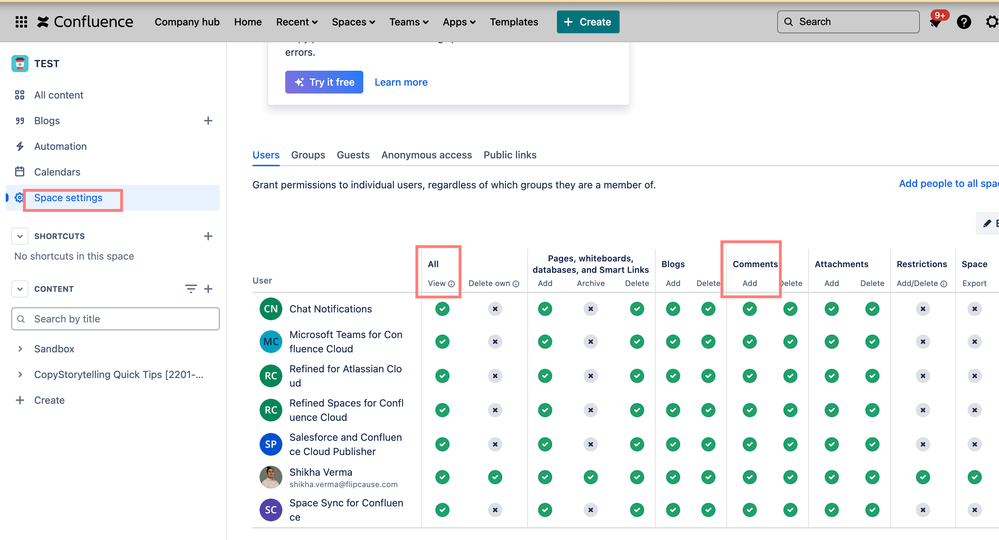Open Templates in the top navigation

point(514,22)
